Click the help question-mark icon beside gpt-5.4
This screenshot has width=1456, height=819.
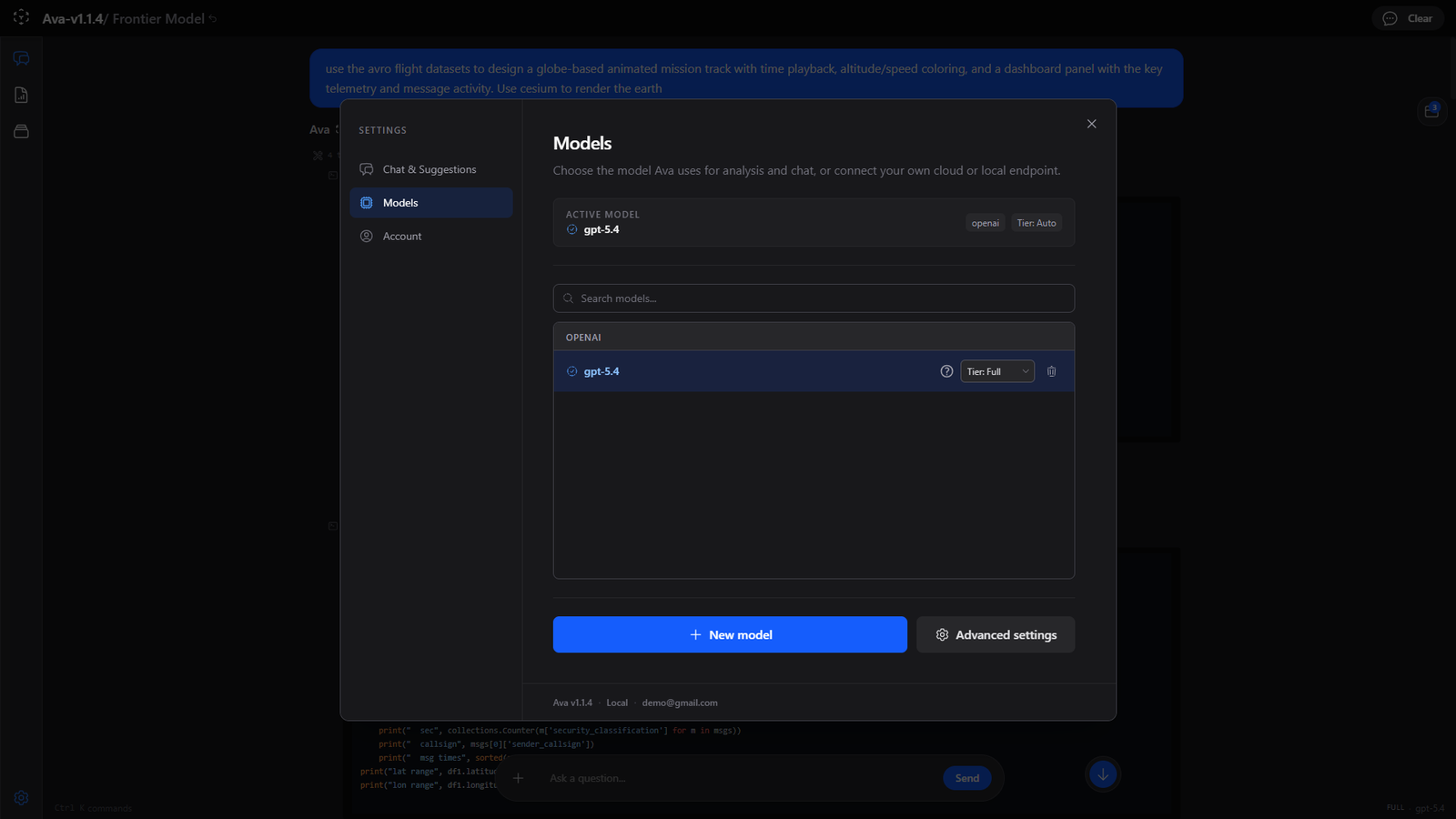pos(946,371)
